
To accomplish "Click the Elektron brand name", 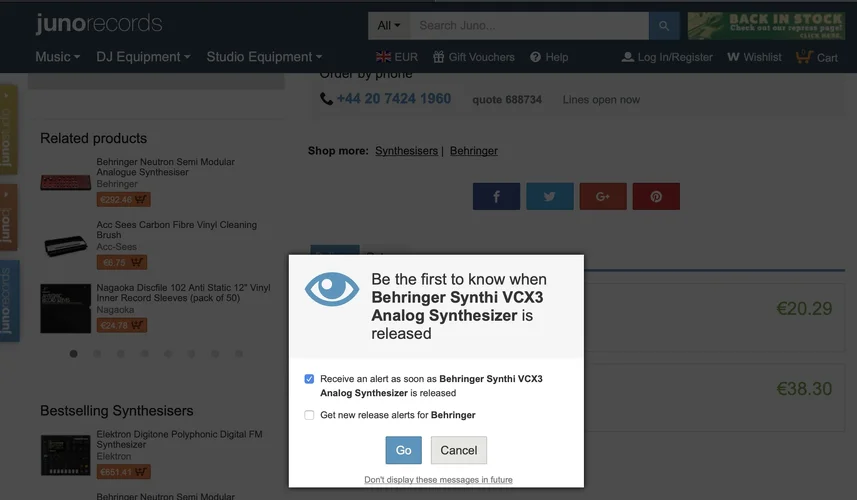I will [114, 456].
